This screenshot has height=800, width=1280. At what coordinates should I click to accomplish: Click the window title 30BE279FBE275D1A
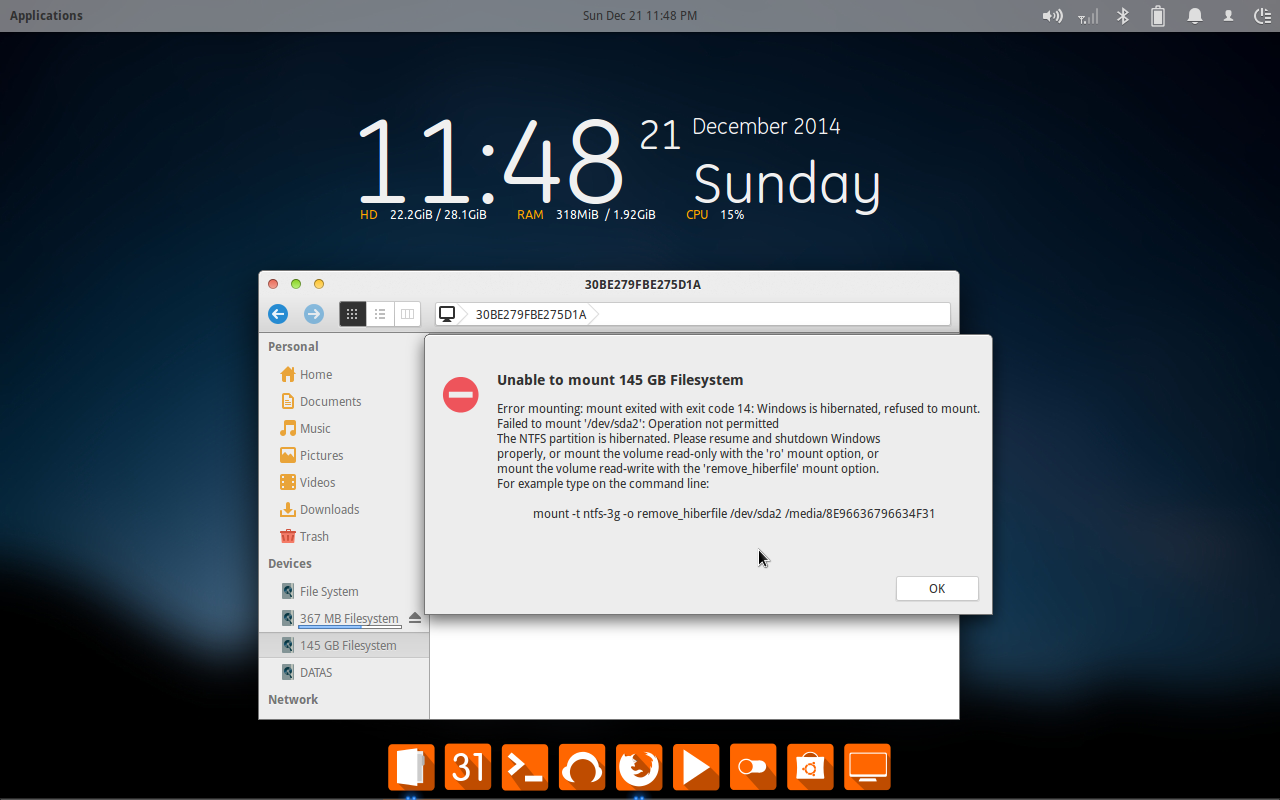pyautogui.click(x=642, y=284)
